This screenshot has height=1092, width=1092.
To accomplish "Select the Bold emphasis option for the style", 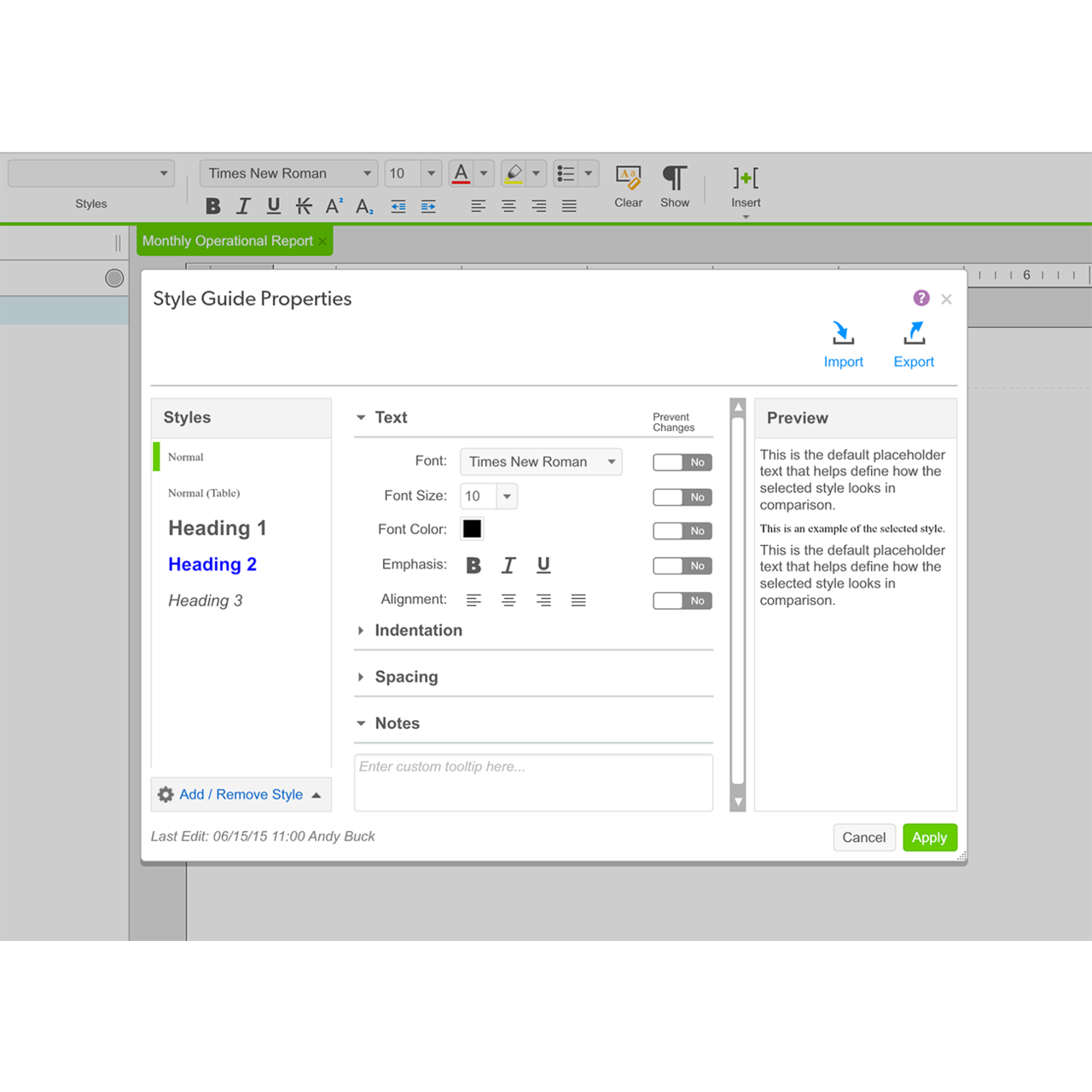I will click(473, 565).
